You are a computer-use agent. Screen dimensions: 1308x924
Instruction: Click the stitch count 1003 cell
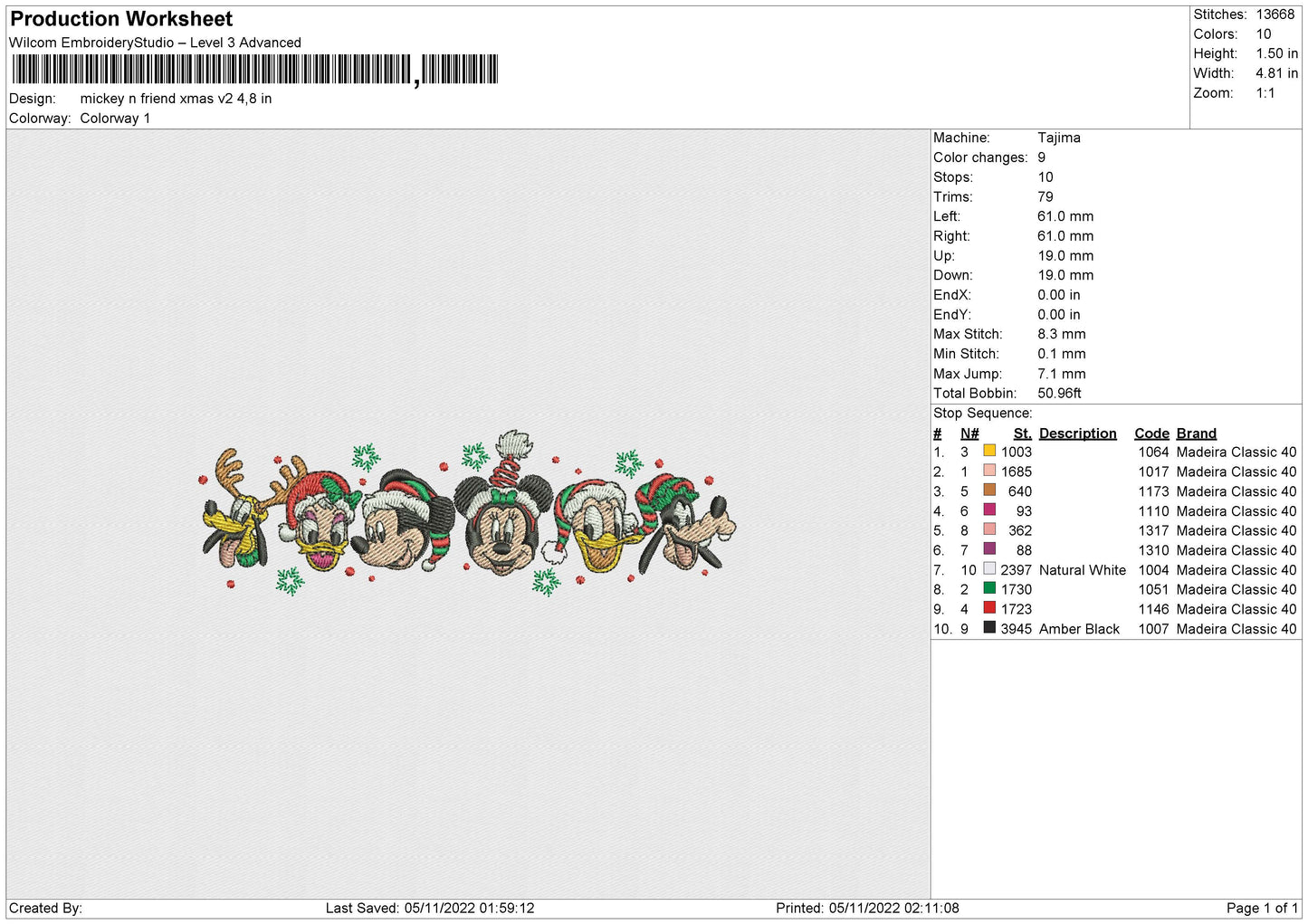[x=1016, y=452]
